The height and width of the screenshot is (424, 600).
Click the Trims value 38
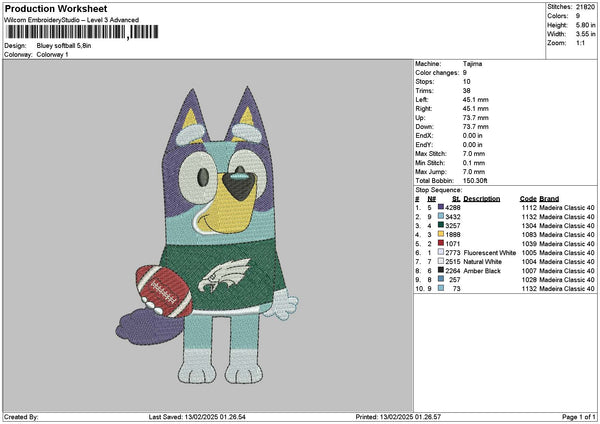click(x=466, y=91)
